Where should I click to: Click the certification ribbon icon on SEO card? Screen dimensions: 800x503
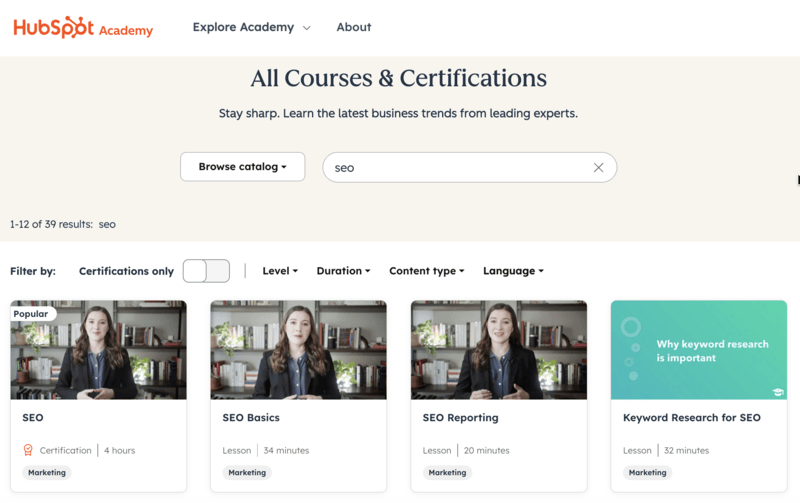coord(28,451)
